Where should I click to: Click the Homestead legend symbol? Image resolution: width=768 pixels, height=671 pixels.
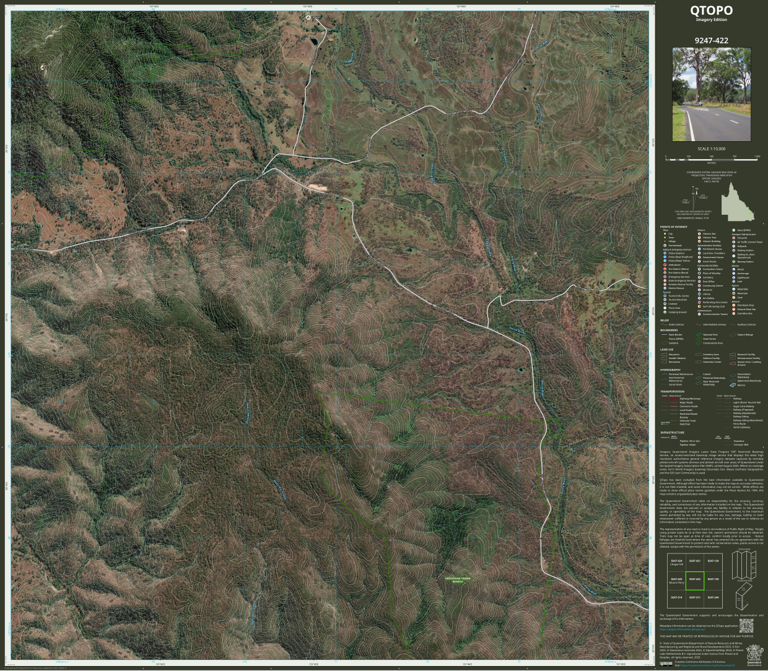tap(665, 245)
